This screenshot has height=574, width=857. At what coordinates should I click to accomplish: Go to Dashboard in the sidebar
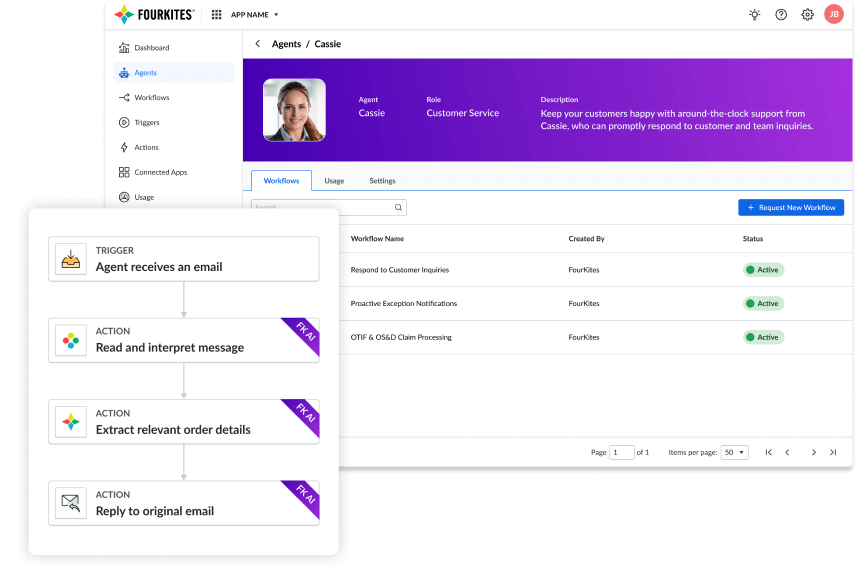click(174, 48)
